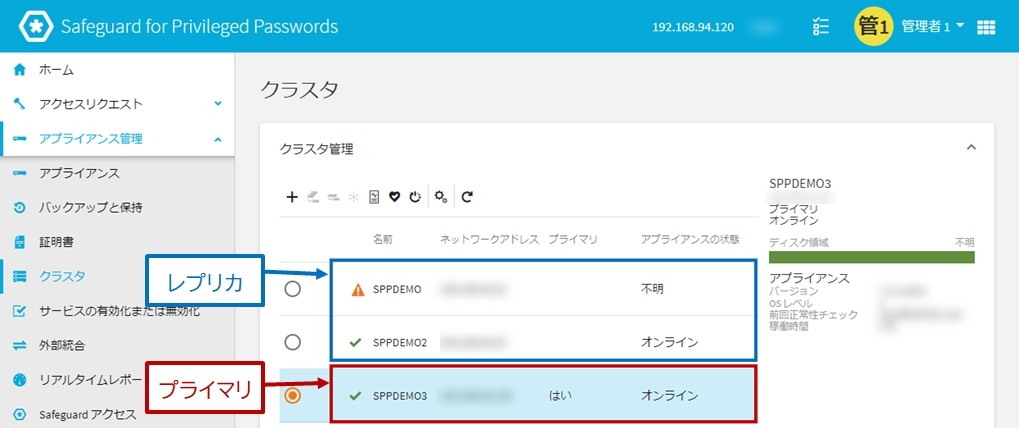This screenshot has height=428, width=1019.
Task: Click the heart health-check icon
Action: point(394,197)
